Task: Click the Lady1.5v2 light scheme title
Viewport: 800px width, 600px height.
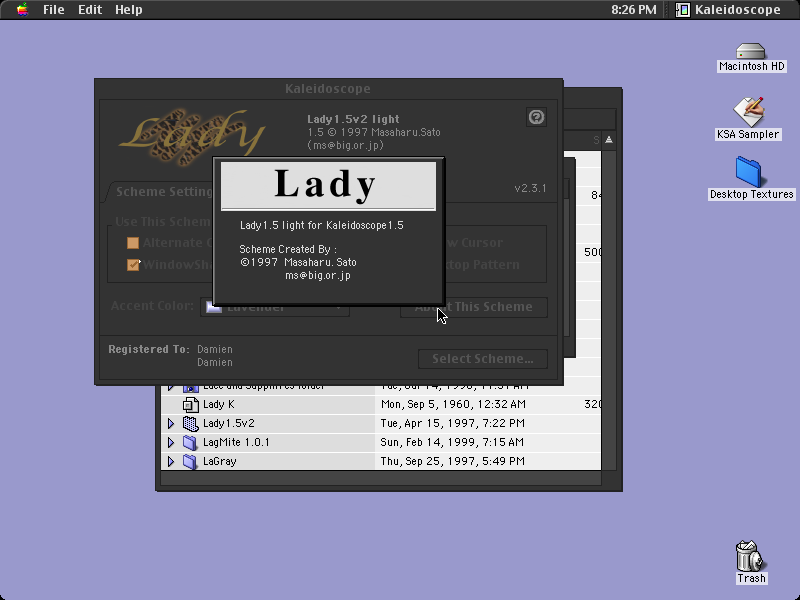Action: pos(353,119)
